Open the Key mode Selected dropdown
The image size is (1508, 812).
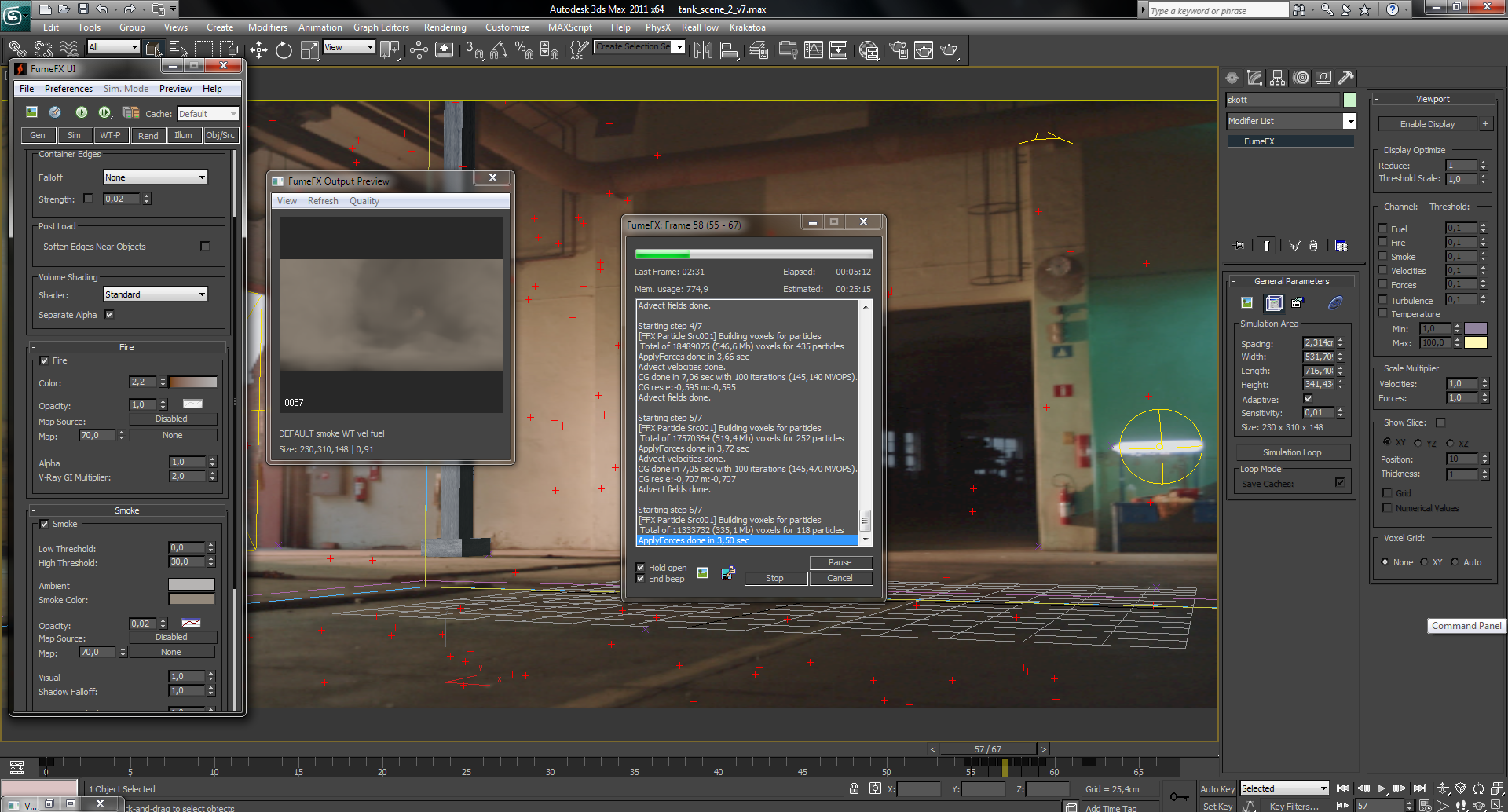1283,788
